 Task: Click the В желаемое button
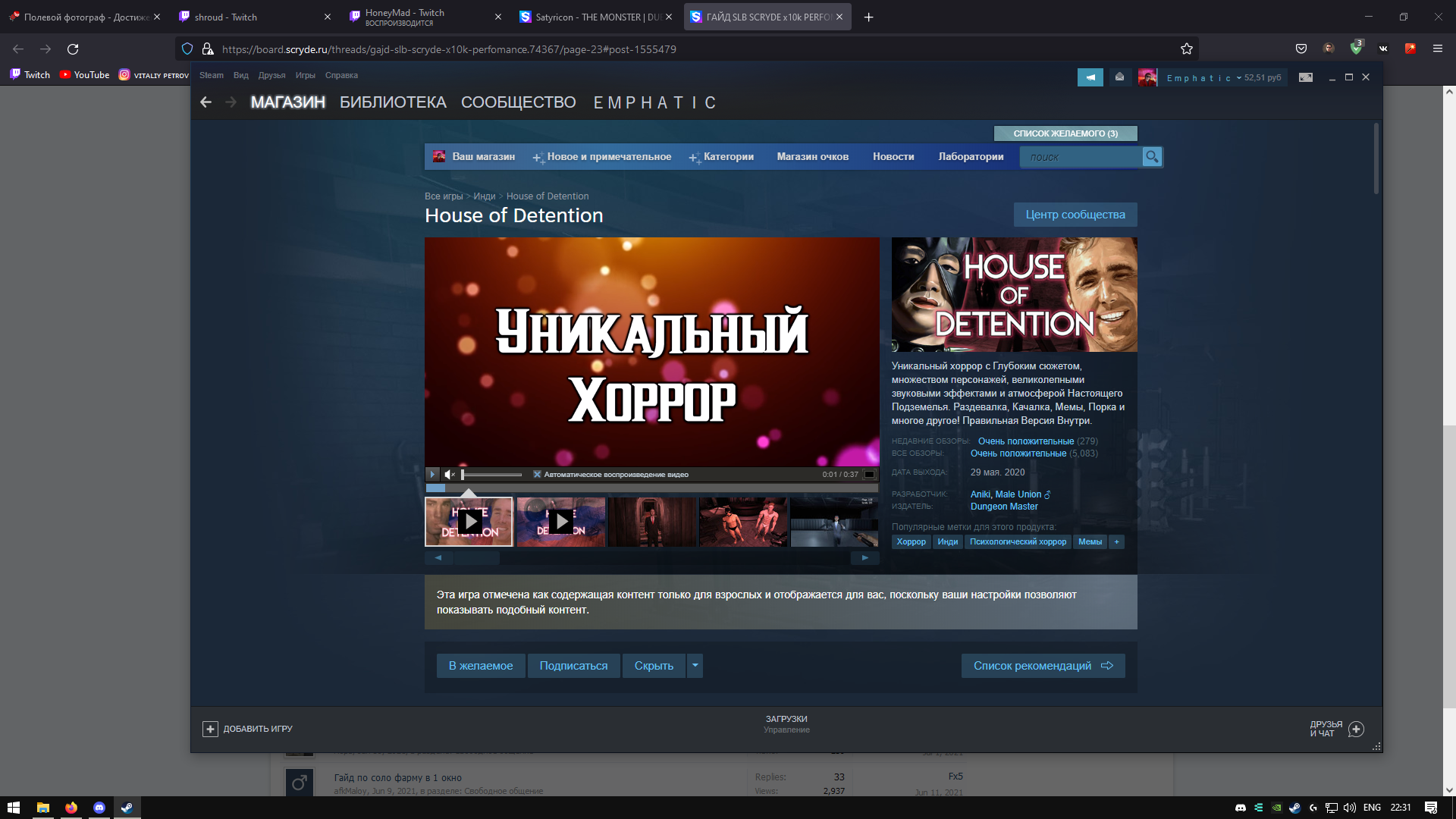(480, 666)
